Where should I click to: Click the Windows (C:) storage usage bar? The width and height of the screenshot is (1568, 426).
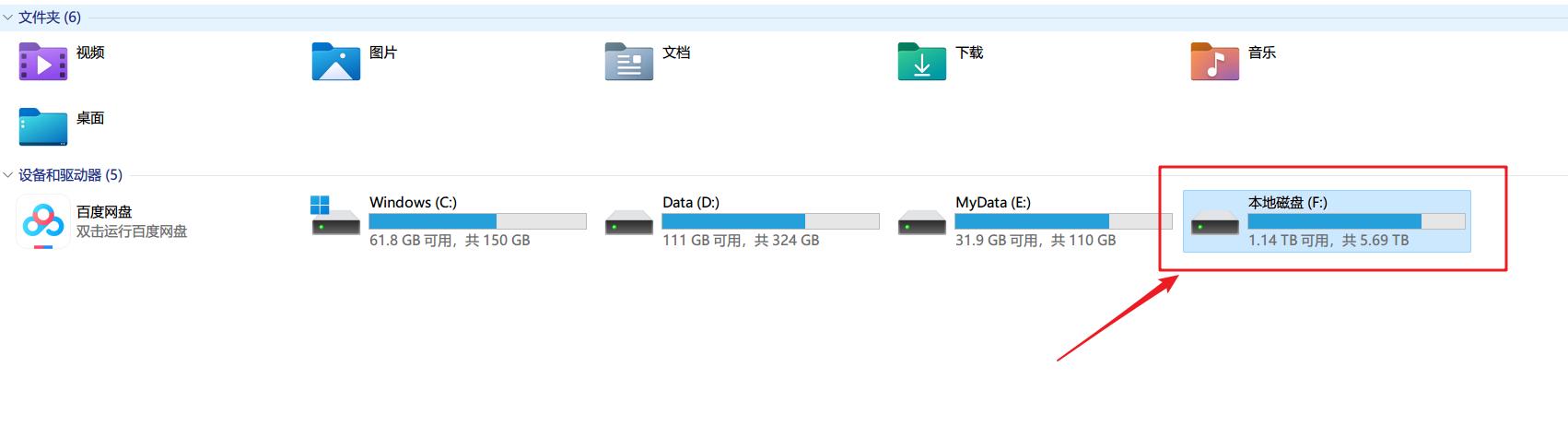click(477, 221)
